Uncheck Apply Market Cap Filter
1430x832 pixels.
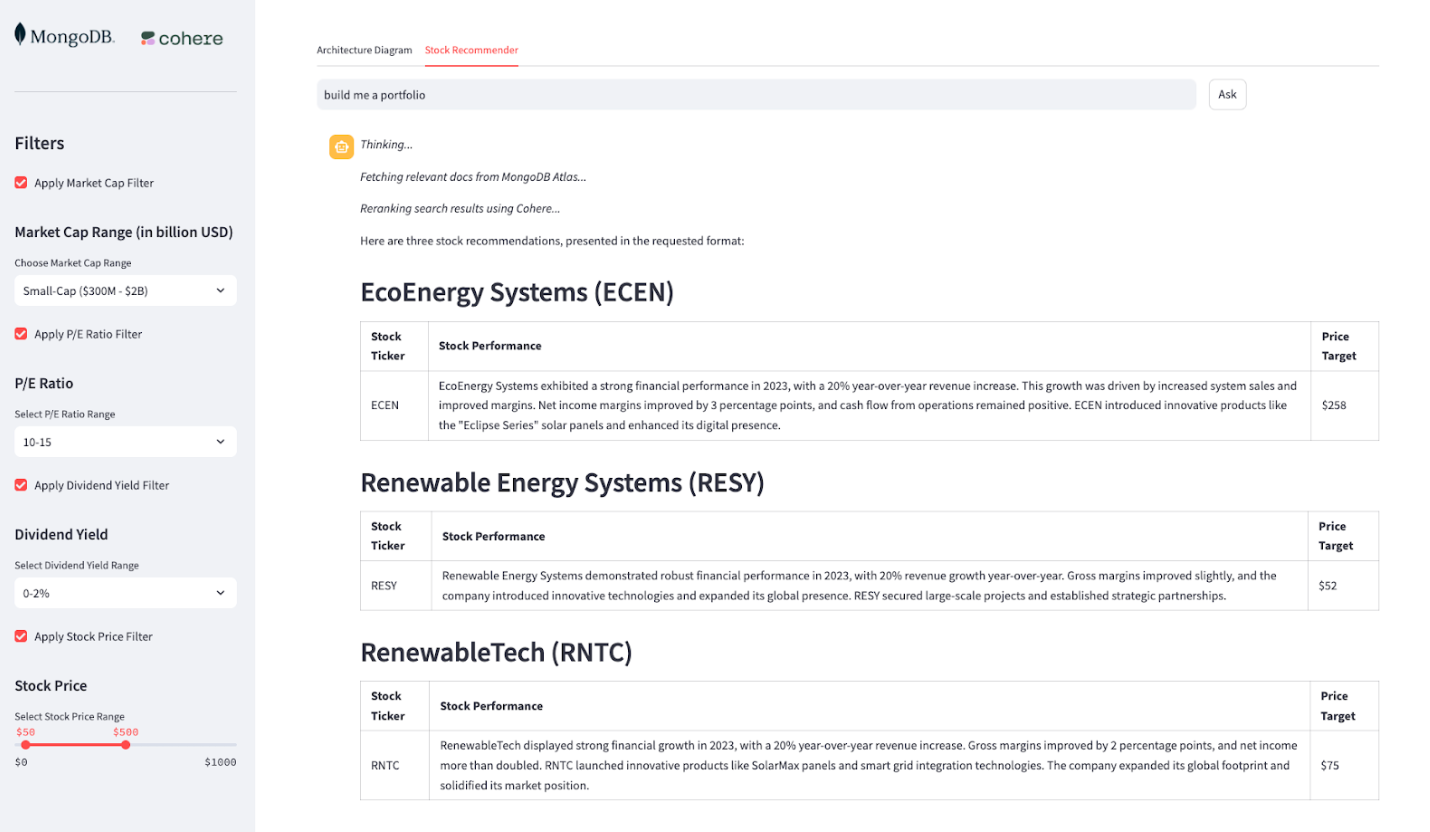20,182
